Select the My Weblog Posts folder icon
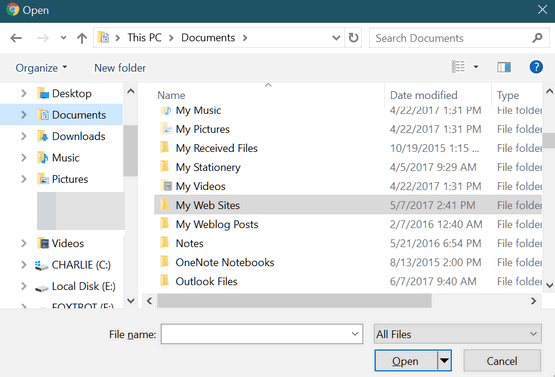The height and width of the screenshot is (377, 555). 165,224
